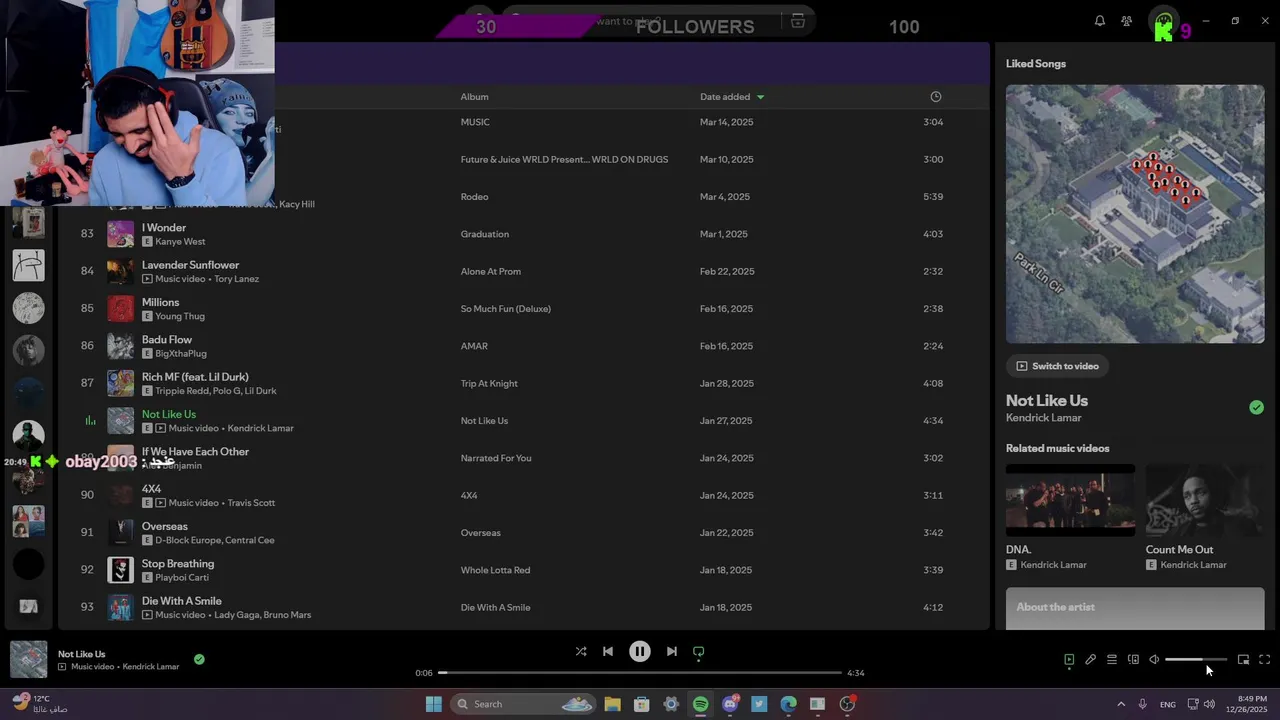Open the Rodeo album link

tap(475, 197)
